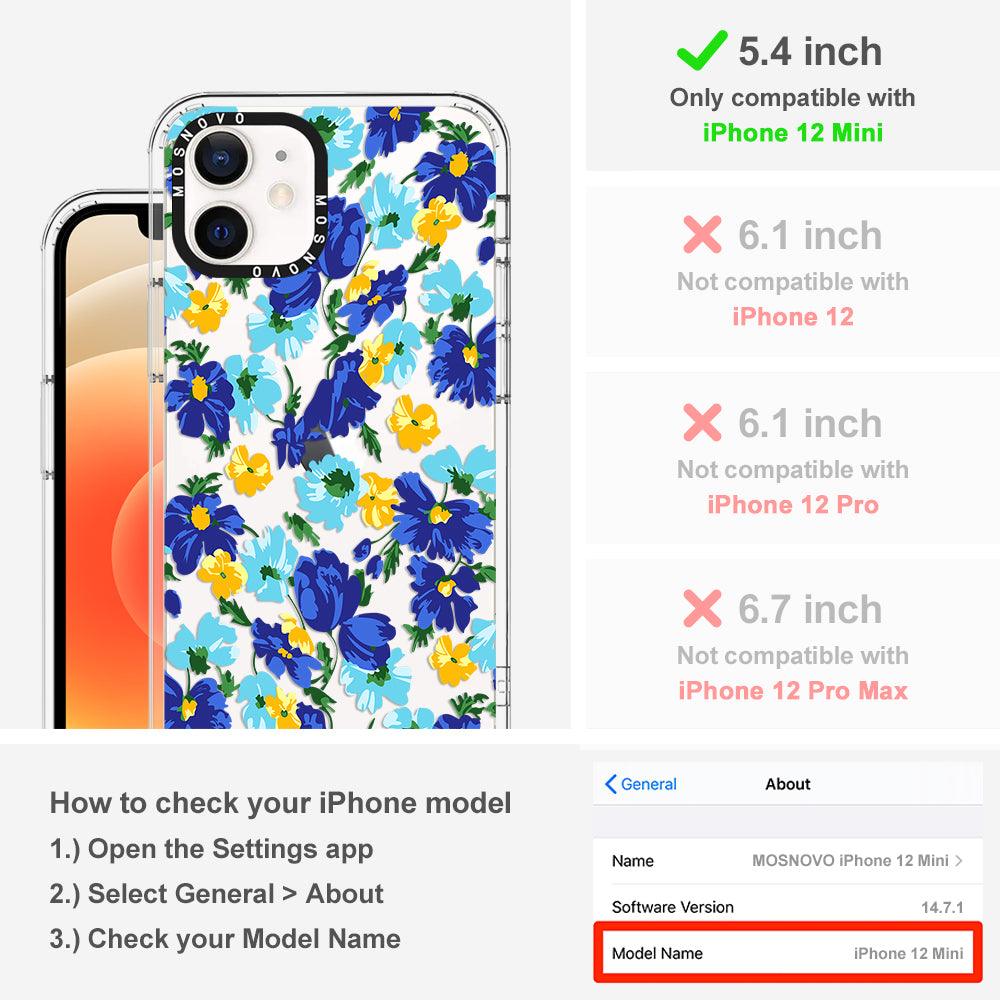
Task: Click the iPhone 12 Mini model name value
Action: pyautogui.click(x=908, y=953)
